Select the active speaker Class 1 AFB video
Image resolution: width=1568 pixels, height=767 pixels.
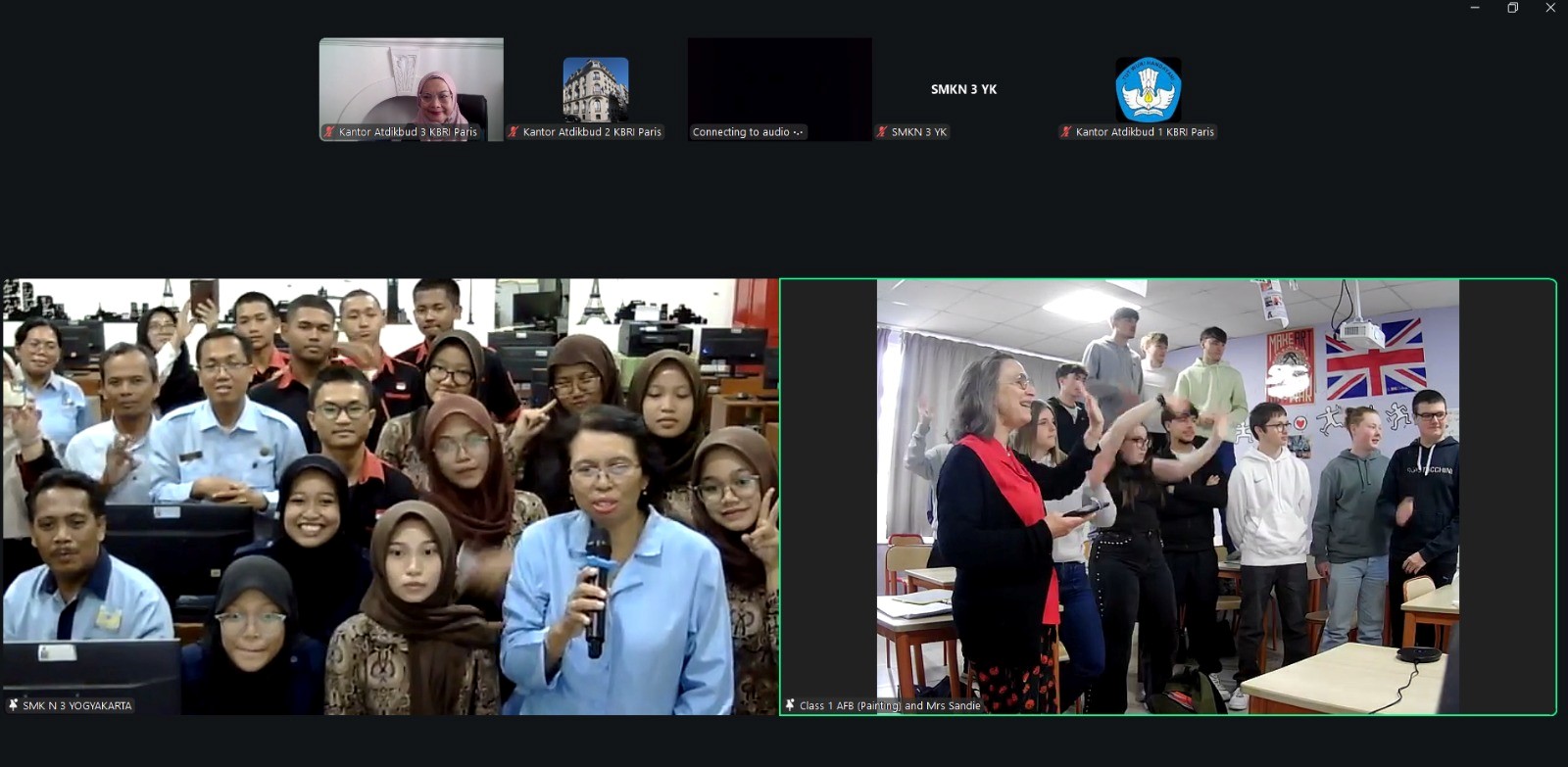pyautogui.click(x=1168, y=497)
